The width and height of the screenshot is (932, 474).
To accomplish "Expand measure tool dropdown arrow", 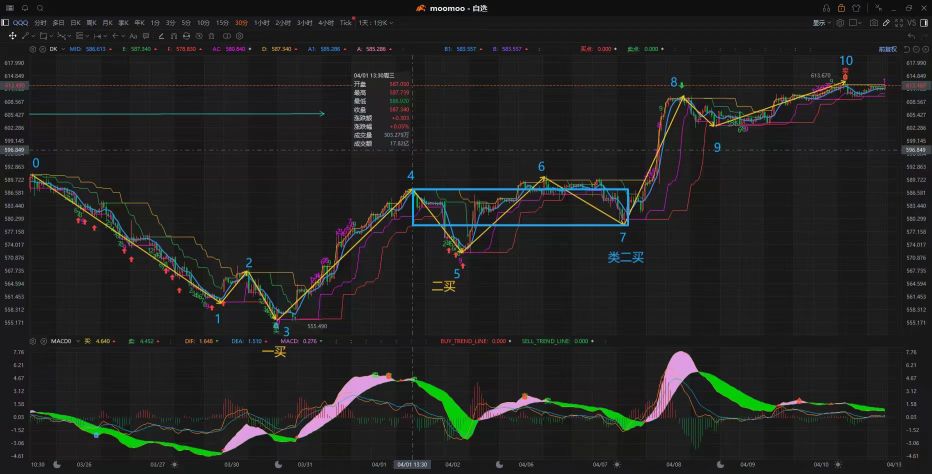I will (x=106, y=36).
